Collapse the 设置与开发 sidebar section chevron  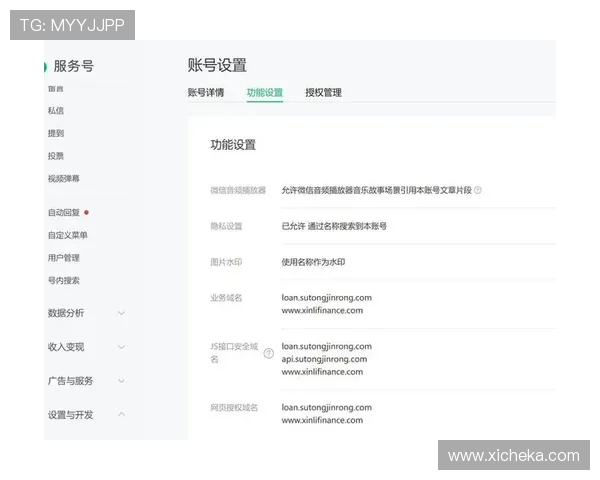(121, 414)
